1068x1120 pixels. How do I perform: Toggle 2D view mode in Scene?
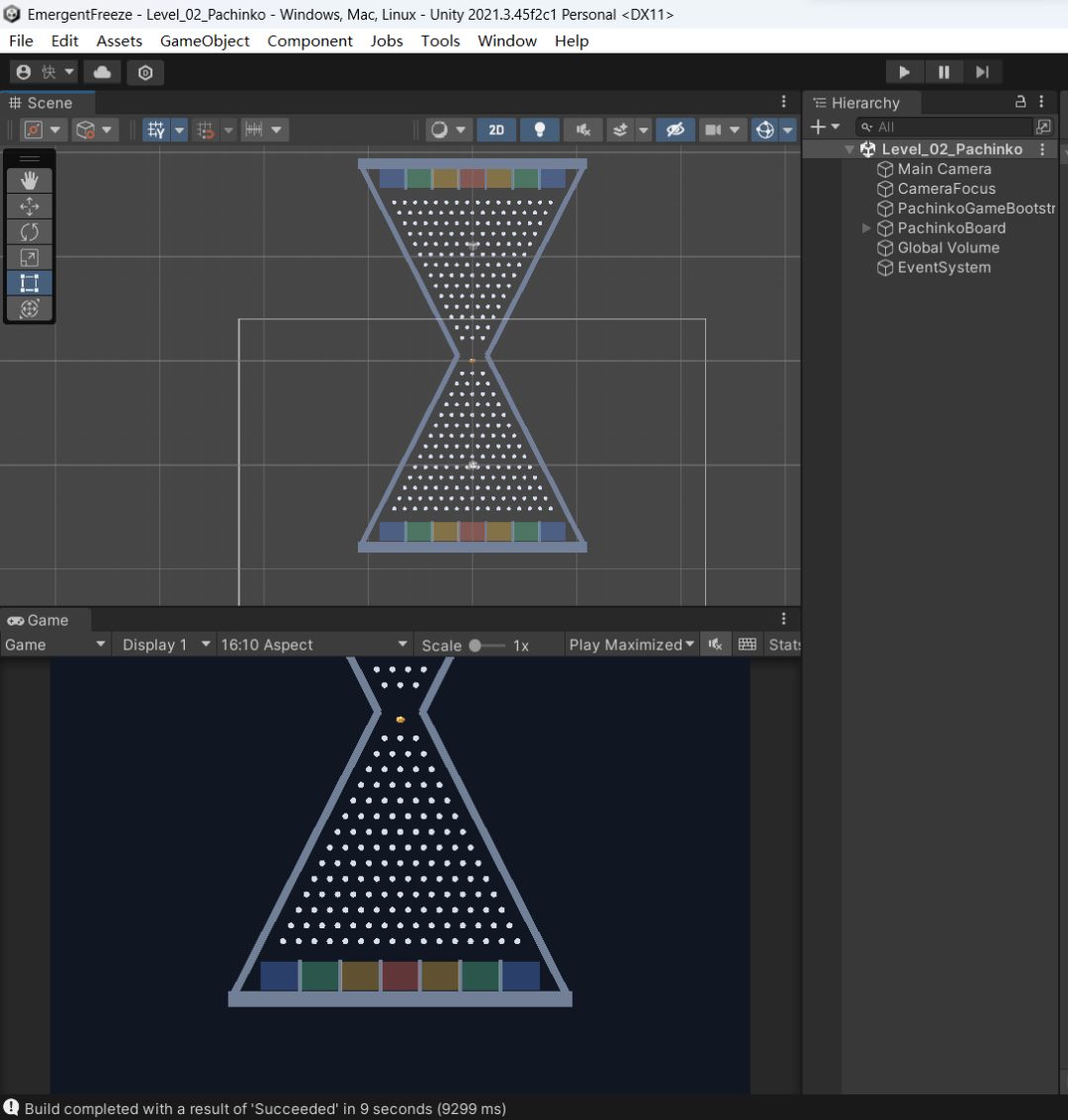pos(496,129)
